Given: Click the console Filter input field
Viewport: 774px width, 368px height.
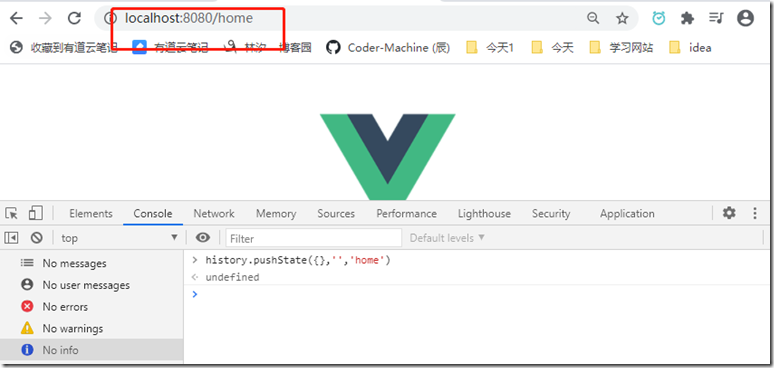Looking at the screenshot, I should point(313,238).
